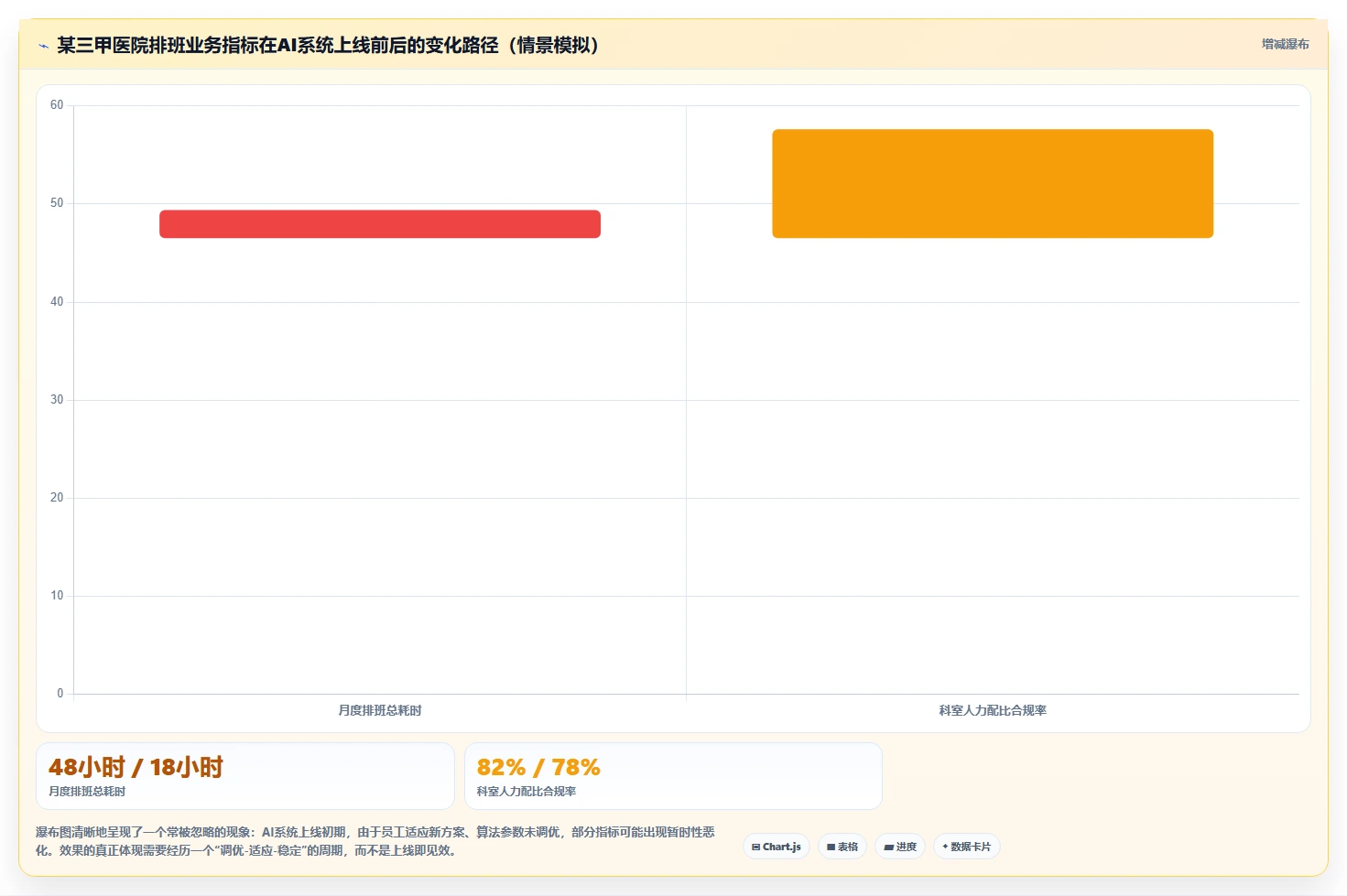Click the 增减瀑布 badge in header
1347x896 pixels.
click(x=1285, y=44)
